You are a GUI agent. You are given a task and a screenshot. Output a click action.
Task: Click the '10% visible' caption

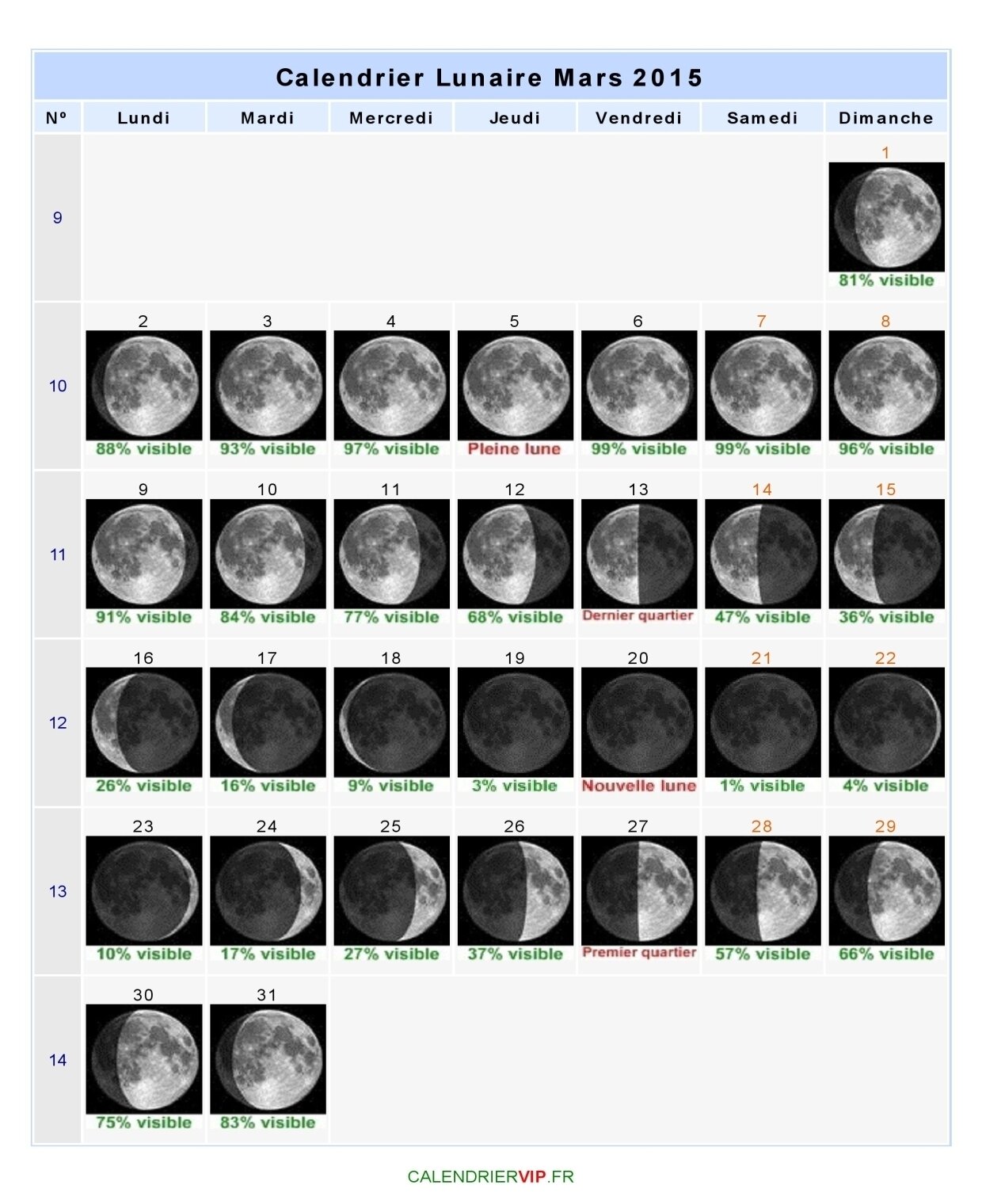144,954
